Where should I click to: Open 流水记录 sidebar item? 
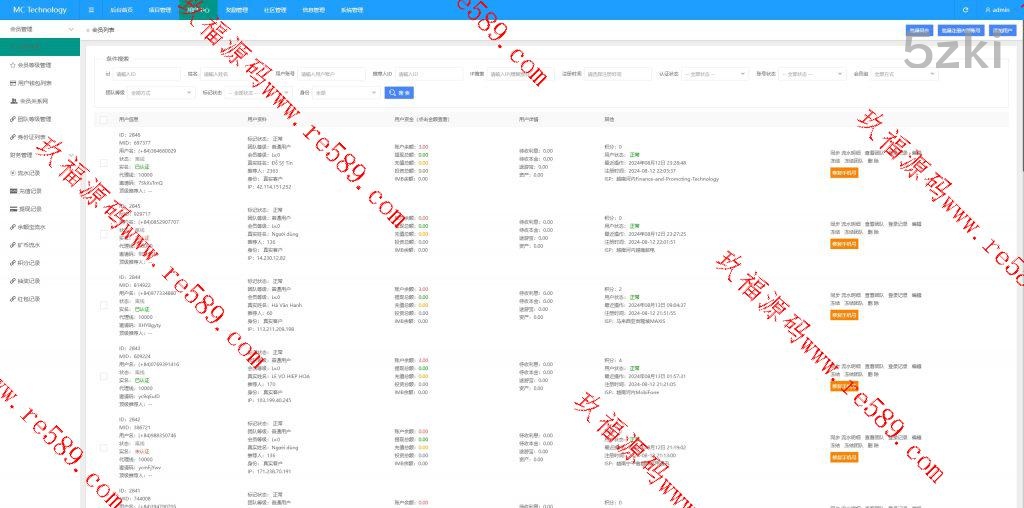pos(30,172)
